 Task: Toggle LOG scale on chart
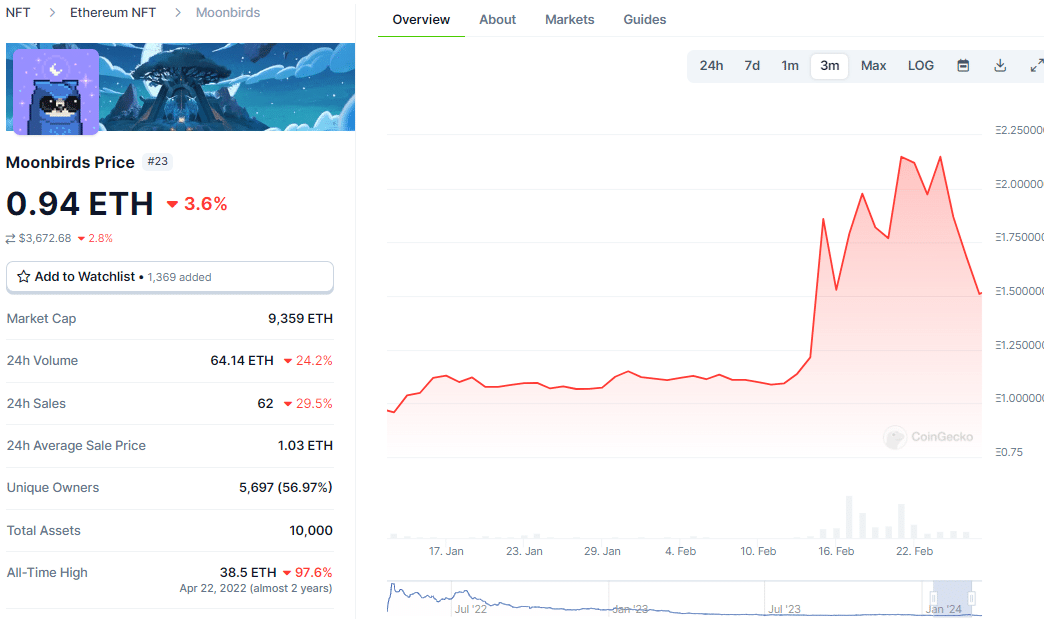pyautogui.click(x=921, y=65)
